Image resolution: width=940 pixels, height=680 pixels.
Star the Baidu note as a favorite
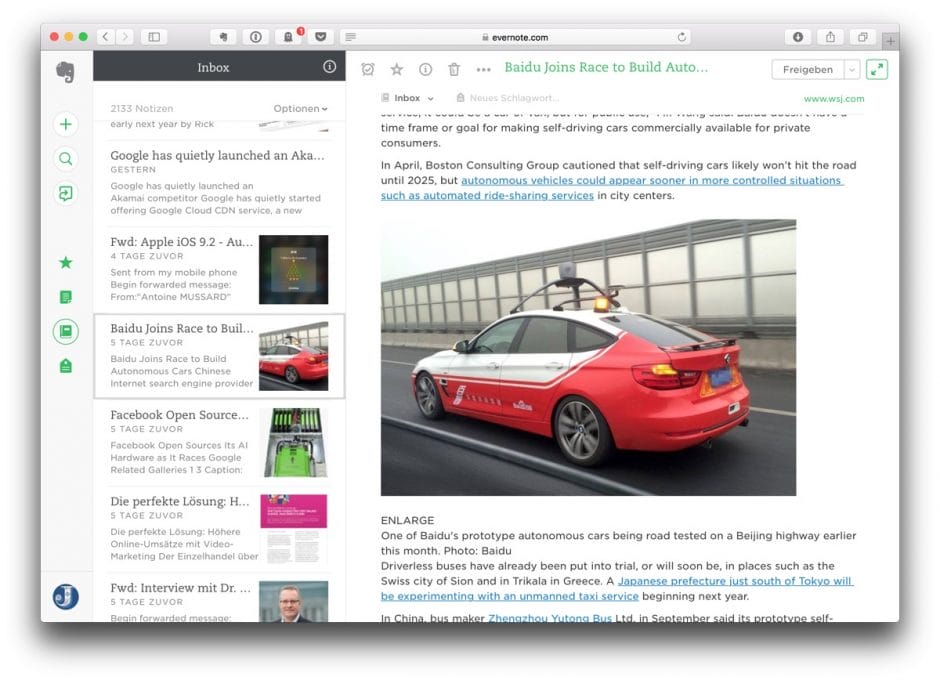click(396, 69)
